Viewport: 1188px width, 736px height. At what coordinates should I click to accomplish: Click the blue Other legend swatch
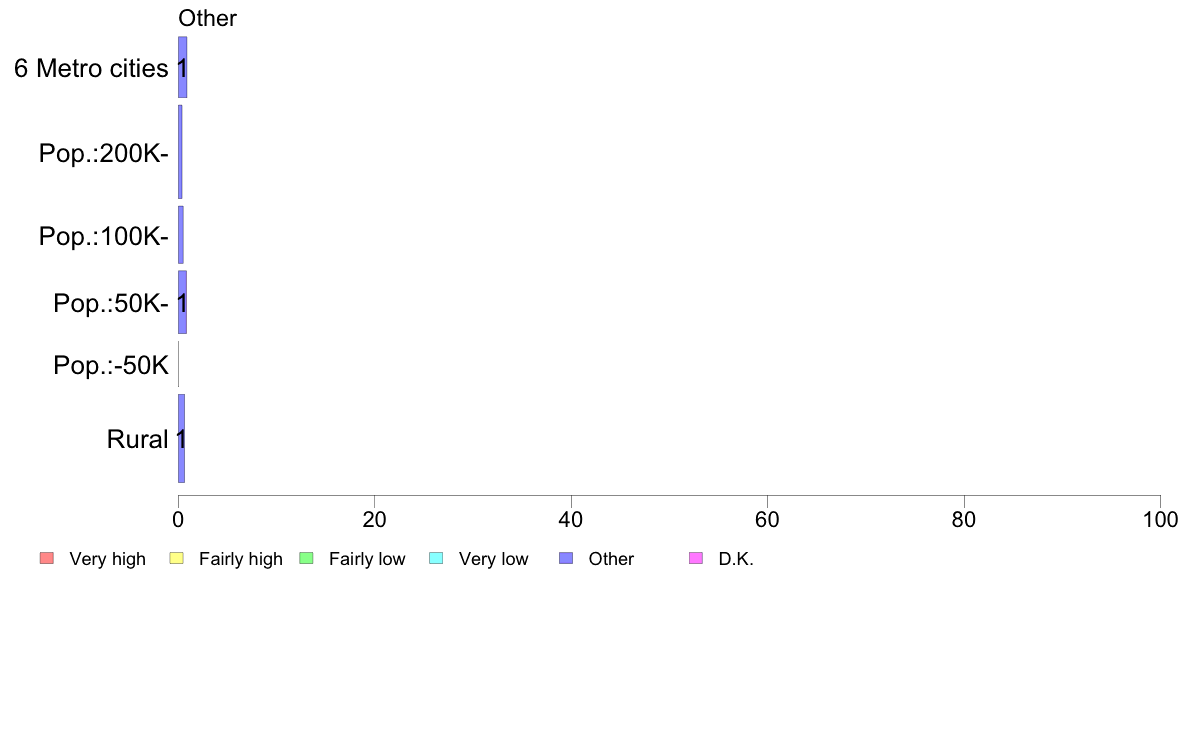566,559
